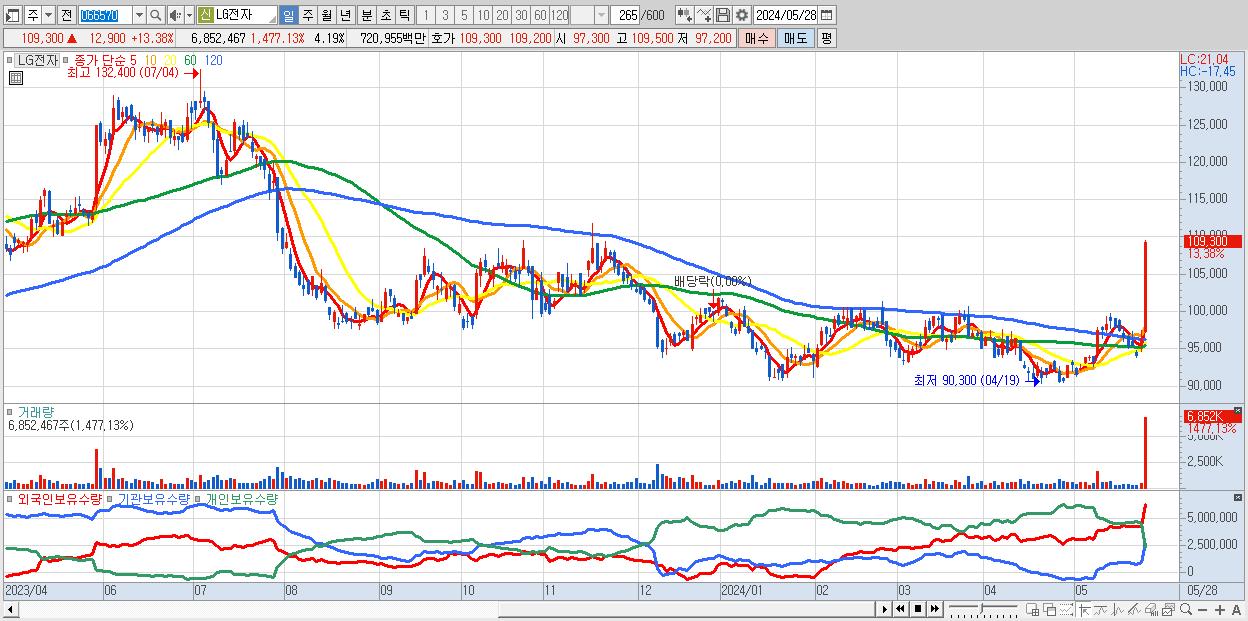
Task: Click the overlapping windows icon
Action: click(1050, 610)
